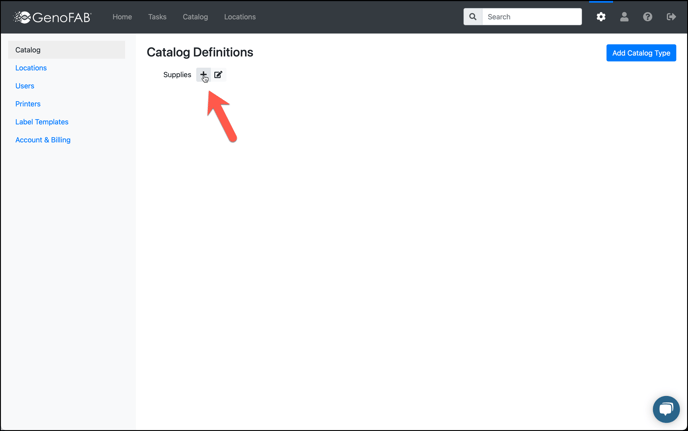
Task: Focus the Search input field
Action: point(532,17)
